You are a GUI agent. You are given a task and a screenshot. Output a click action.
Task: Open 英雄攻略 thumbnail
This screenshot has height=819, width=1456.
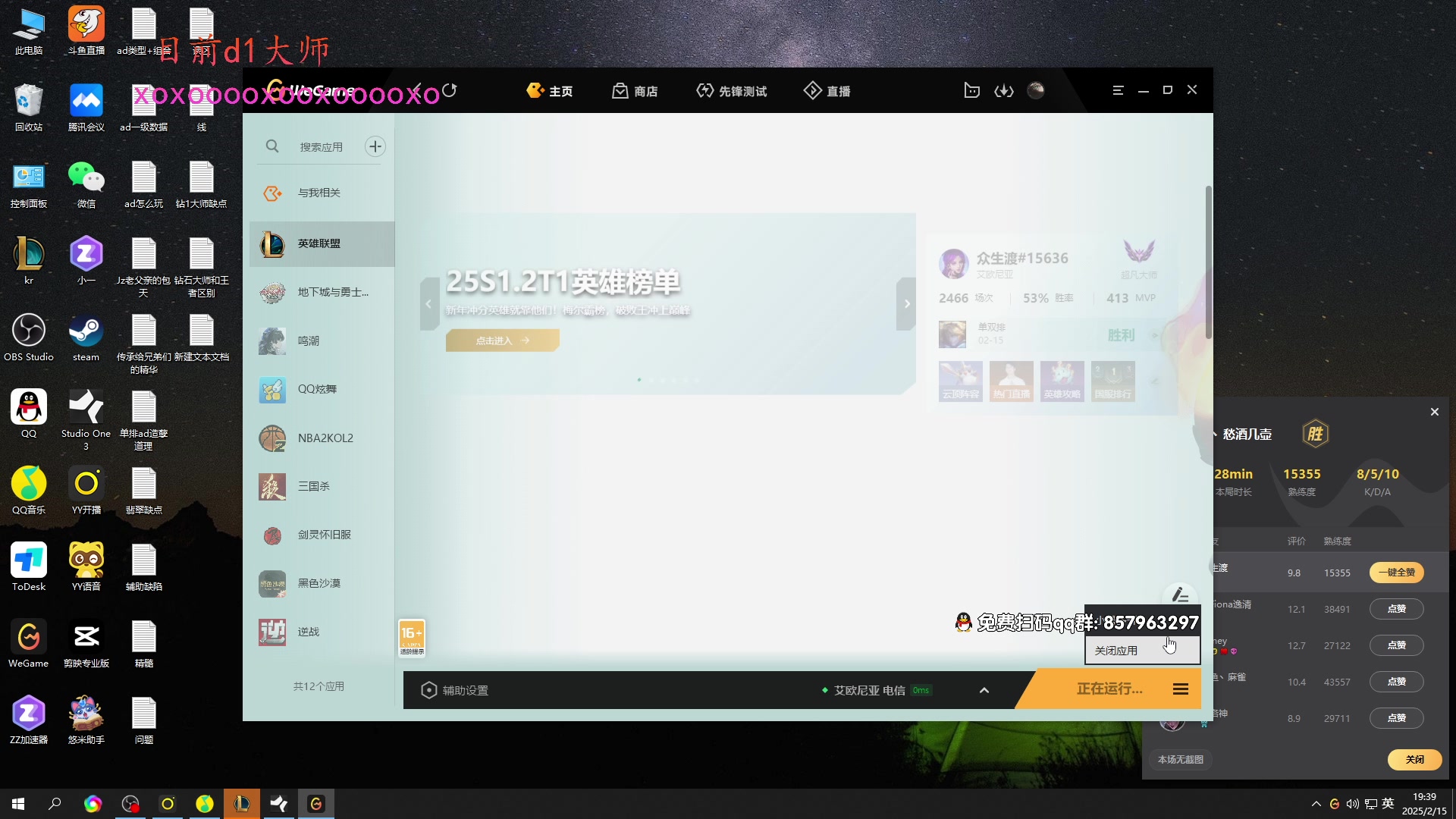(1062, 381)
